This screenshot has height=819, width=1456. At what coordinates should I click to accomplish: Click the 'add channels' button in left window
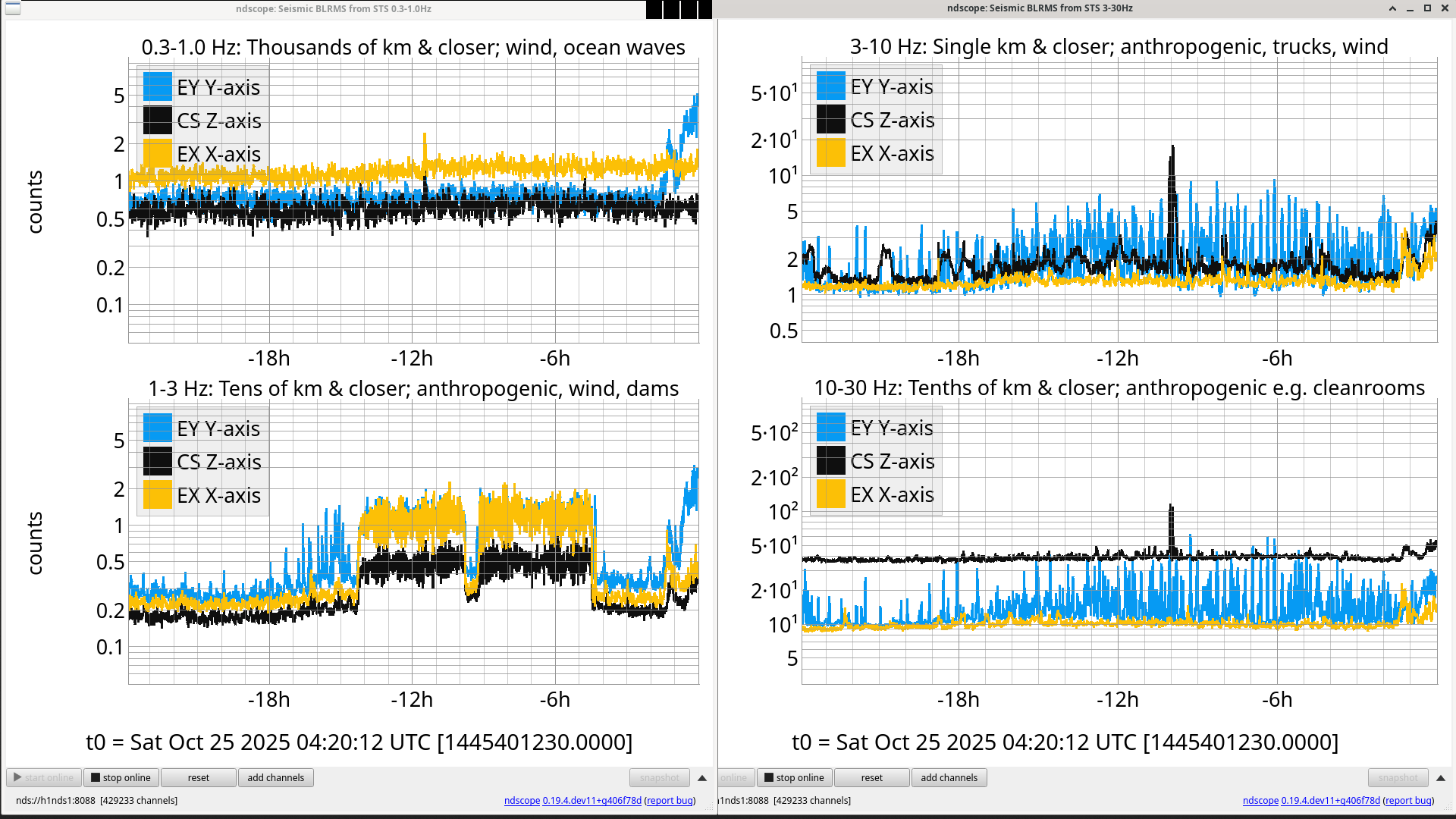pyautogui.click(x=275, y=777)
